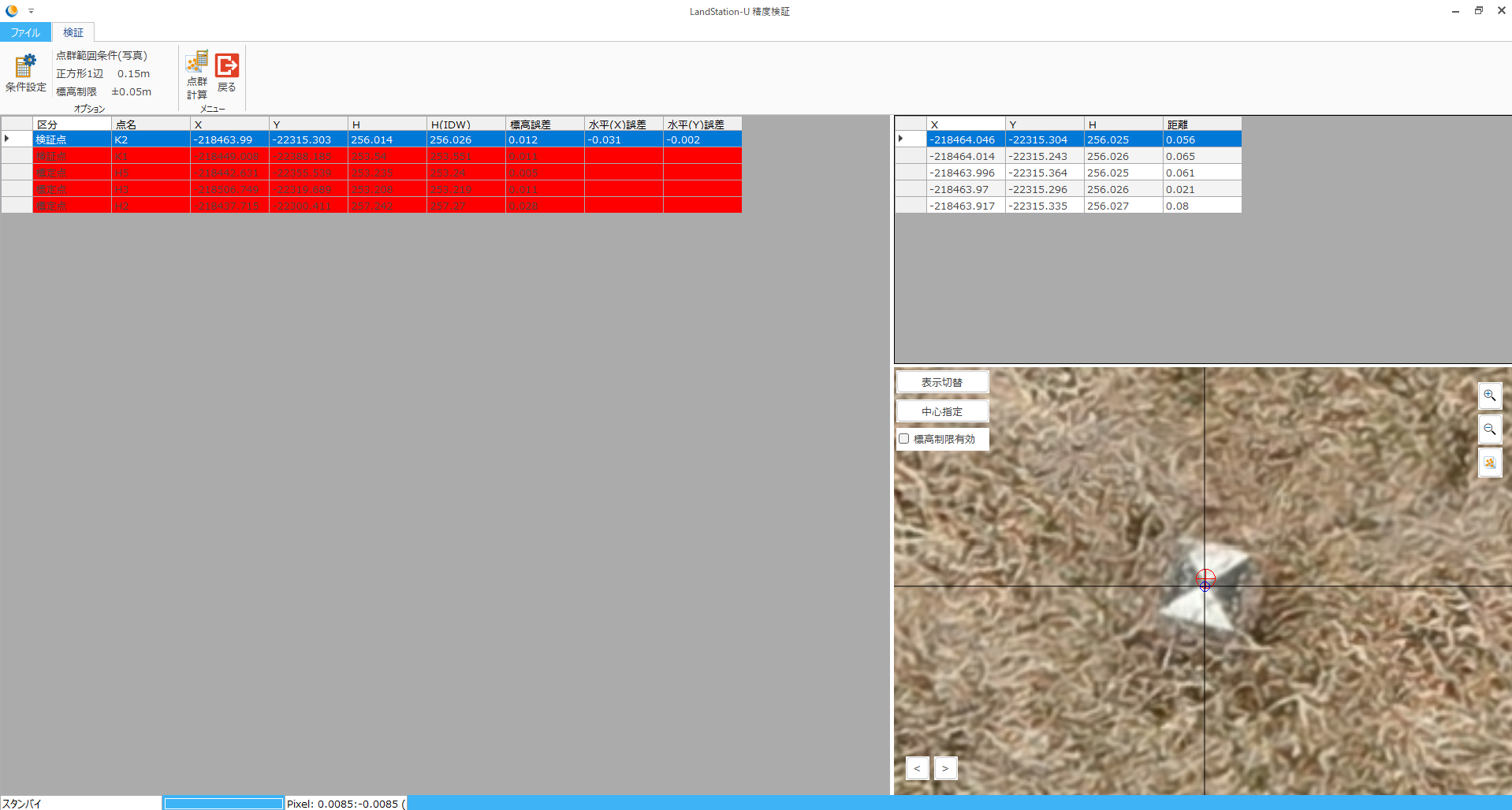Zoom in on the photo view
The height and width of the screenshot is (810, 1512).
click(1489, 396)
